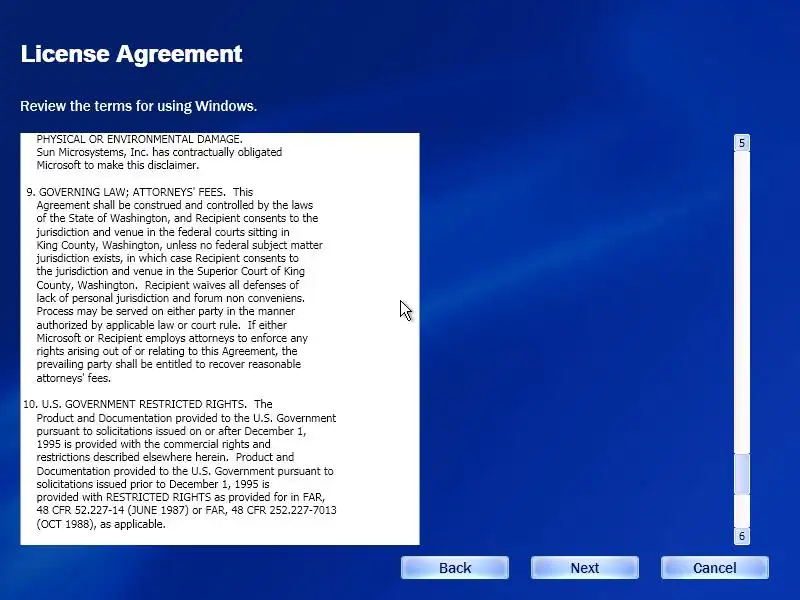This screenshot has width=800, height=600.
Task: Click the license scrollbar thumb
Action: pyautogui.click(x=742, y=474)
